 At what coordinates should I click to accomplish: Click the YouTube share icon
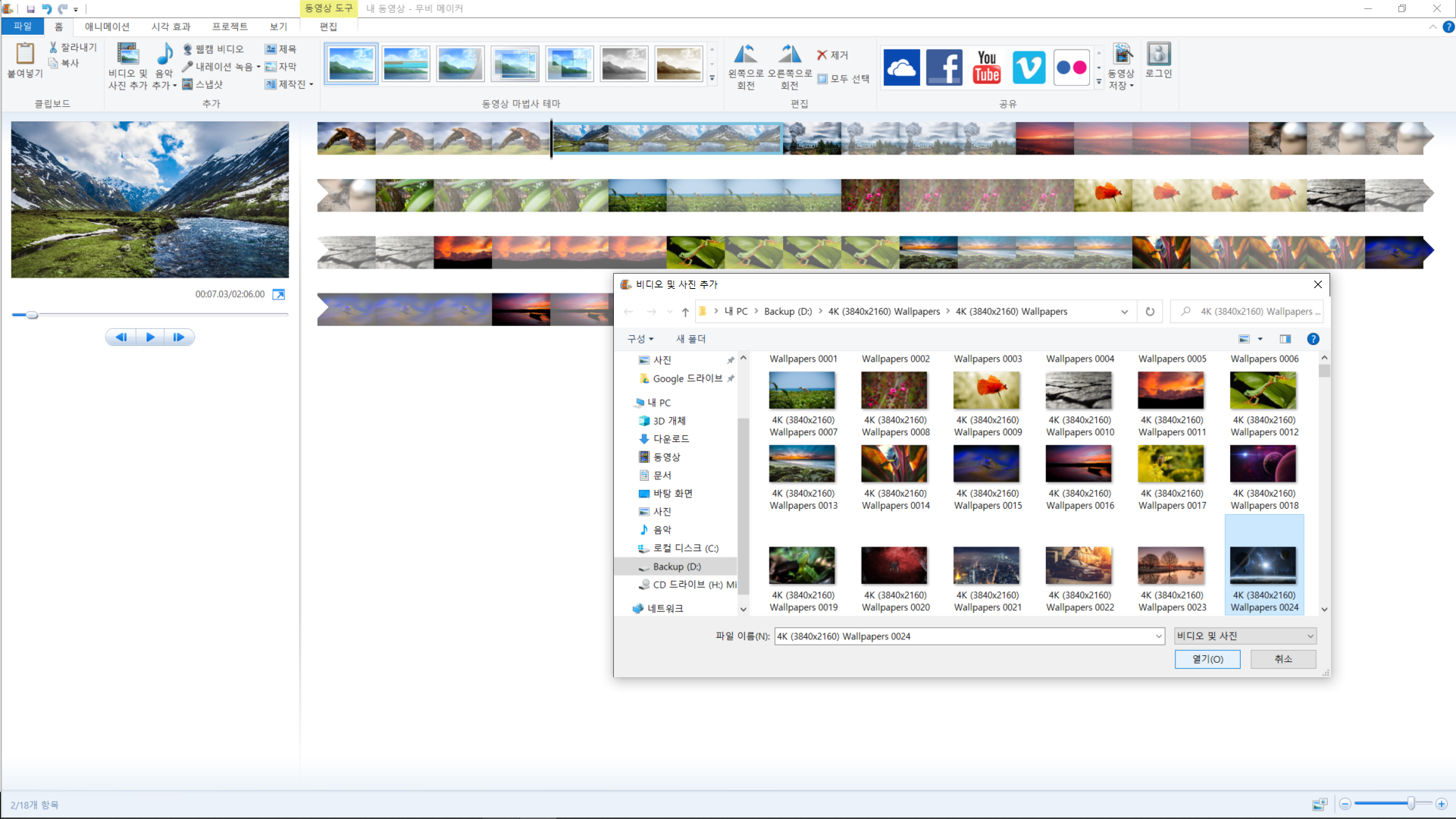point(986,67)
